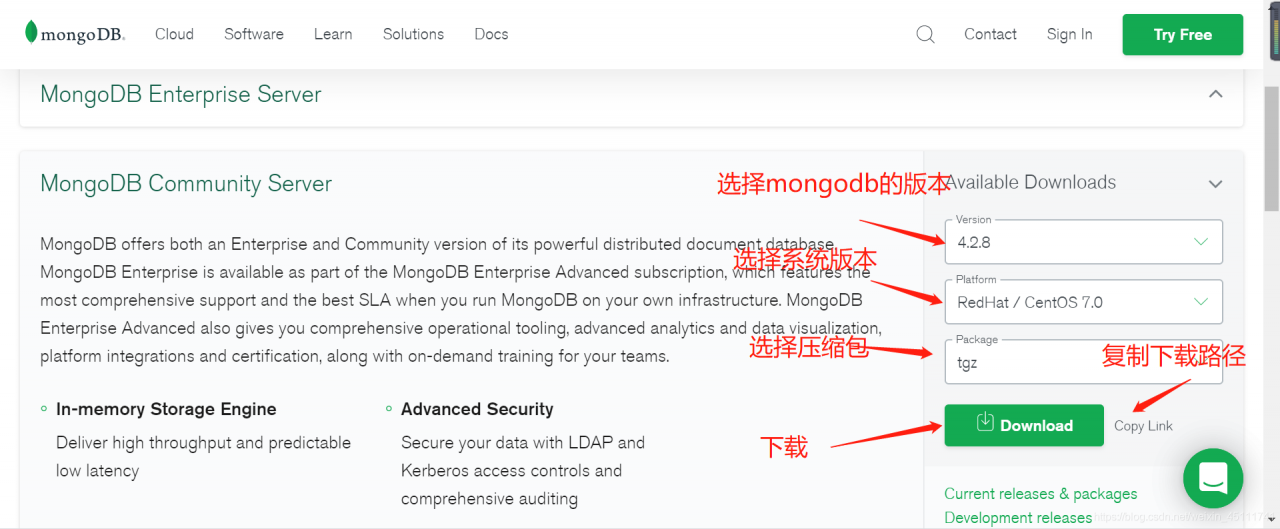Open the Cloud menu

[174, 34]
